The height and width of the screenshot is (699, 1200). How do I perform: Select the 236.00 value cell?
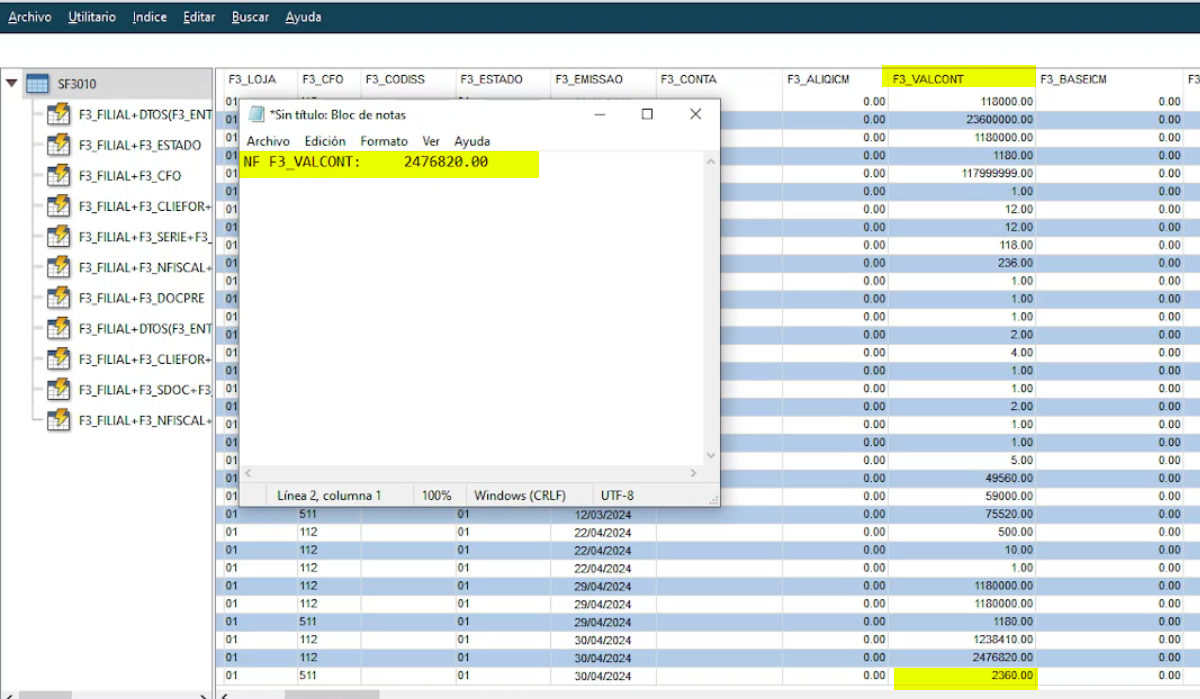[961, 263]
